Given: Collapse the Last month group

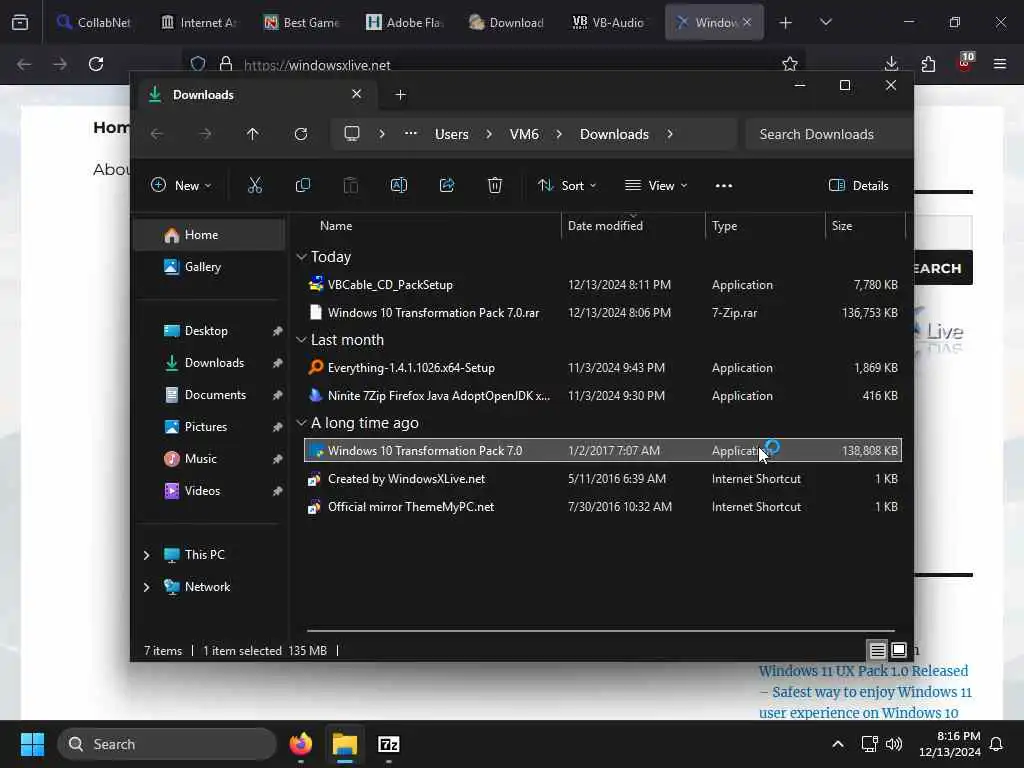Looking at the screenshot, I should click(x=301, y=340).
